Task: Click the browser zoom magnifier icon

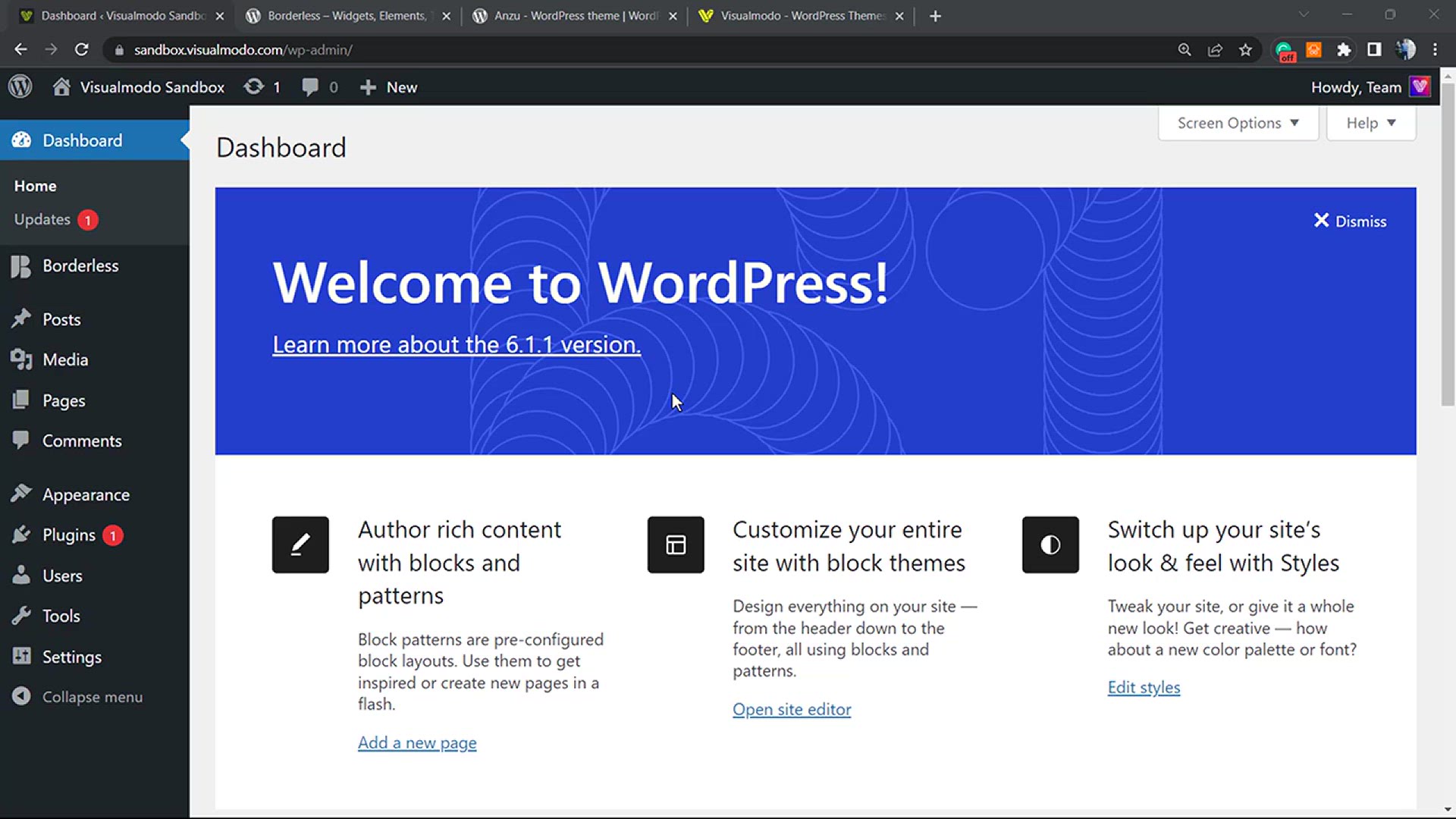Action: [1185, 50]
